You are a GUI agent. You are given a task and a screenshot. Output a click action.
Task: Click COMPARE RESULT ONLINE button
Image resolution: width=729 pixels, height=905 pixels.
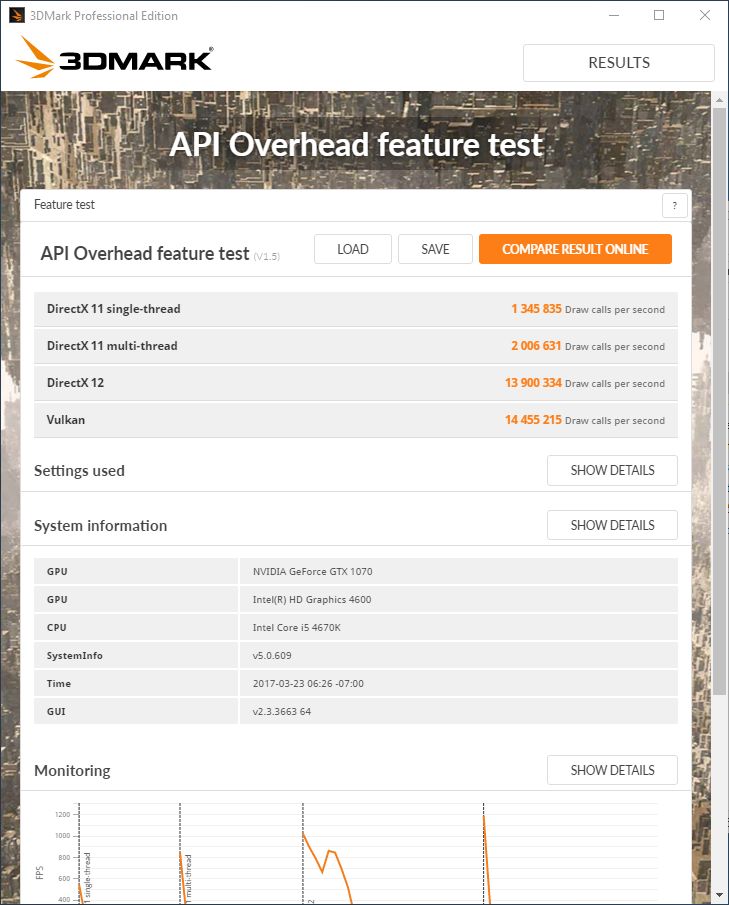click(575, 249)
